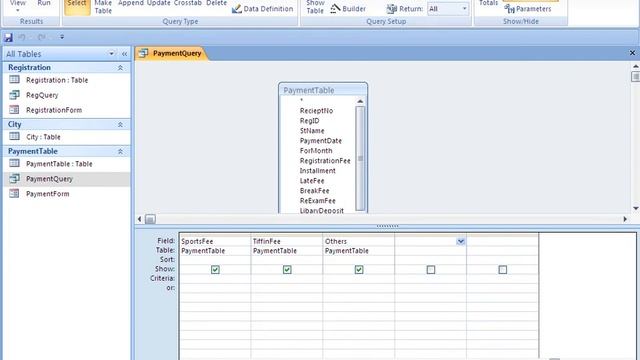This screenshot has height=360, width=640.
Task: Select ReExamFee field in PaymentTable list
Action: pos(318,201)
